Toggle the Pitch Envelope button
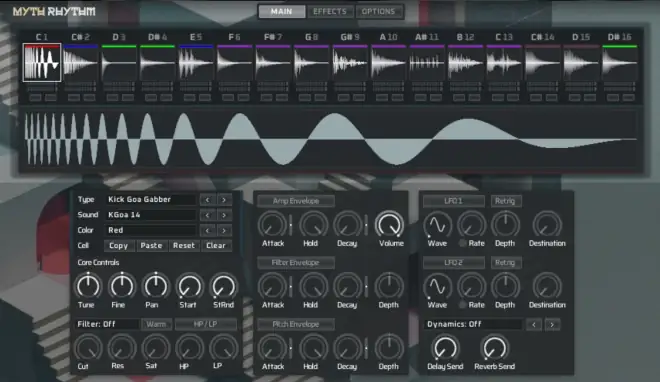 tap(296, 324)
